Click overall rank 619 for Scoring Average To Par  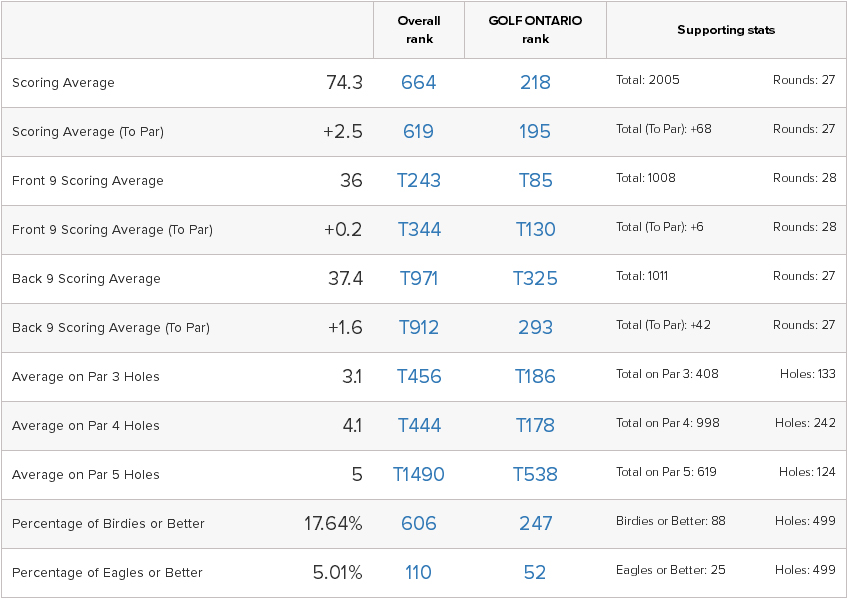pos(419,131)
